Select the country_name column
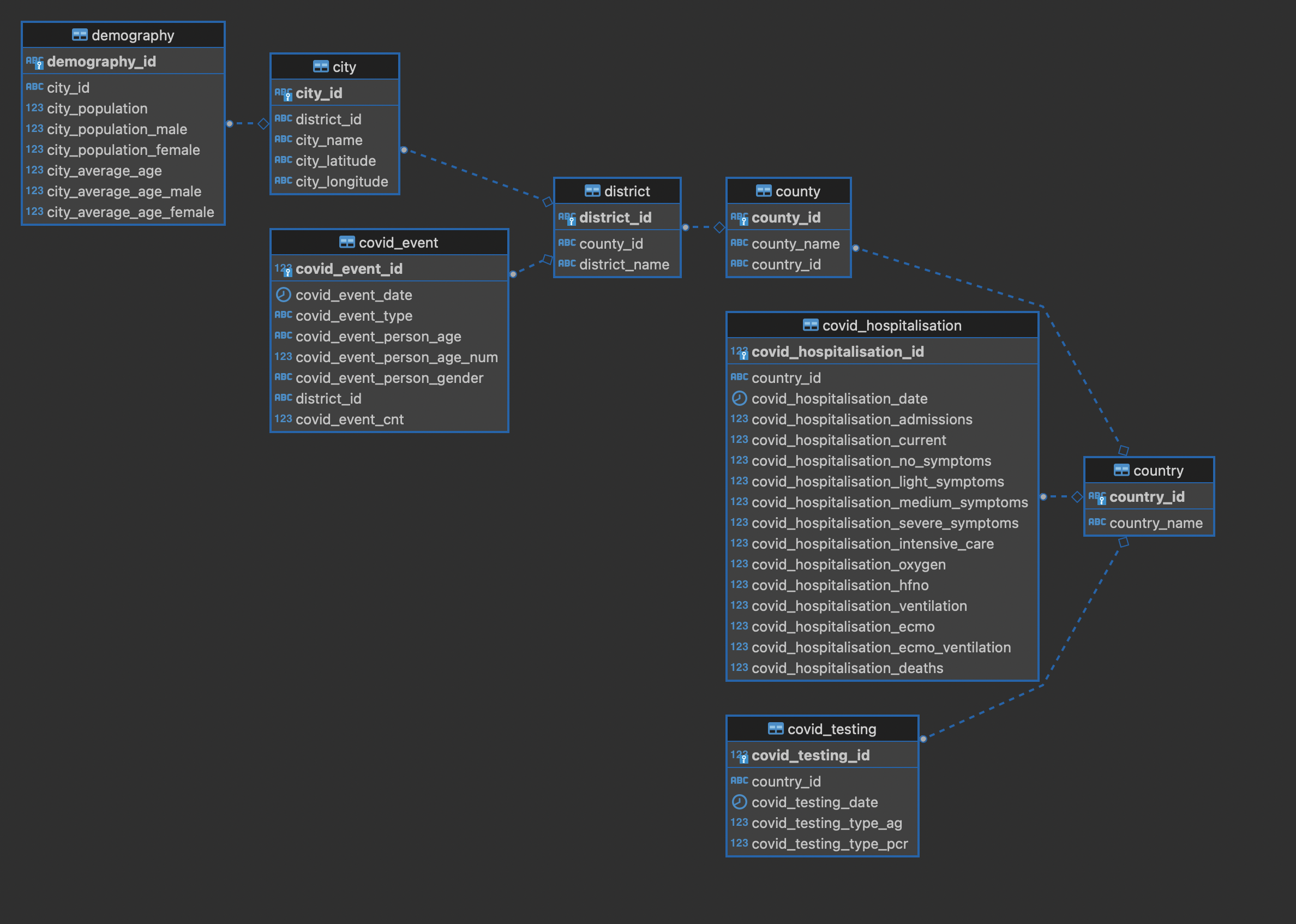The height and width of the screenshot is (924, 1296). (1155, 523)
